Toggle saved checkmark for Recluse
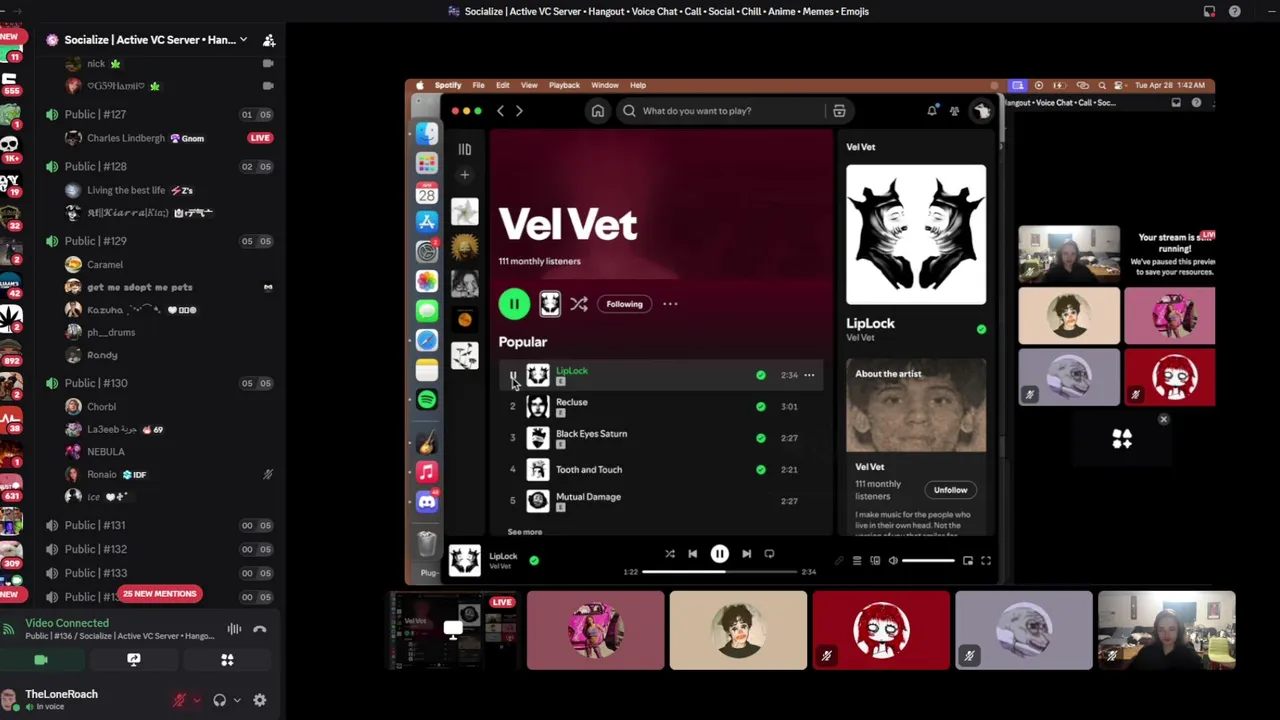Image resolution: width=1280 pixels, height=720 pixels. click(x=761, y=407)
